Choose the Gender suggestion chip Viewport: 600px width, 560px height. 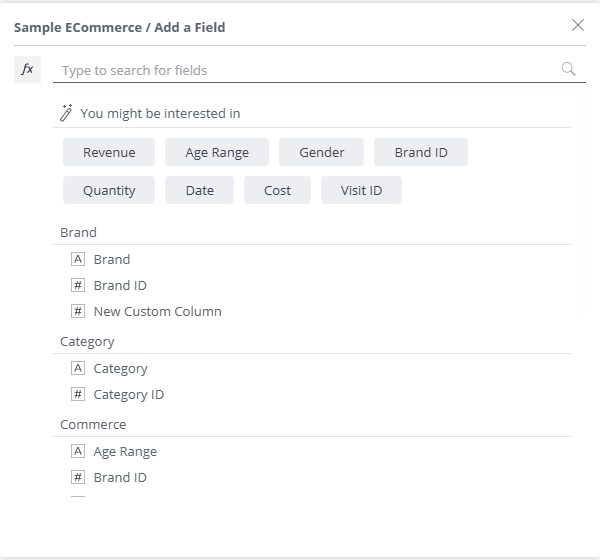(321, 152)
